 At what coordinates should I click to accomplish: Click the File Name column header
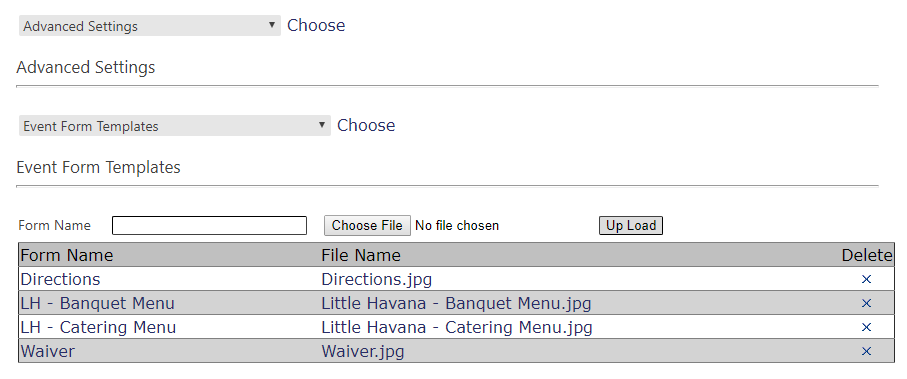[x=361, y=255]
